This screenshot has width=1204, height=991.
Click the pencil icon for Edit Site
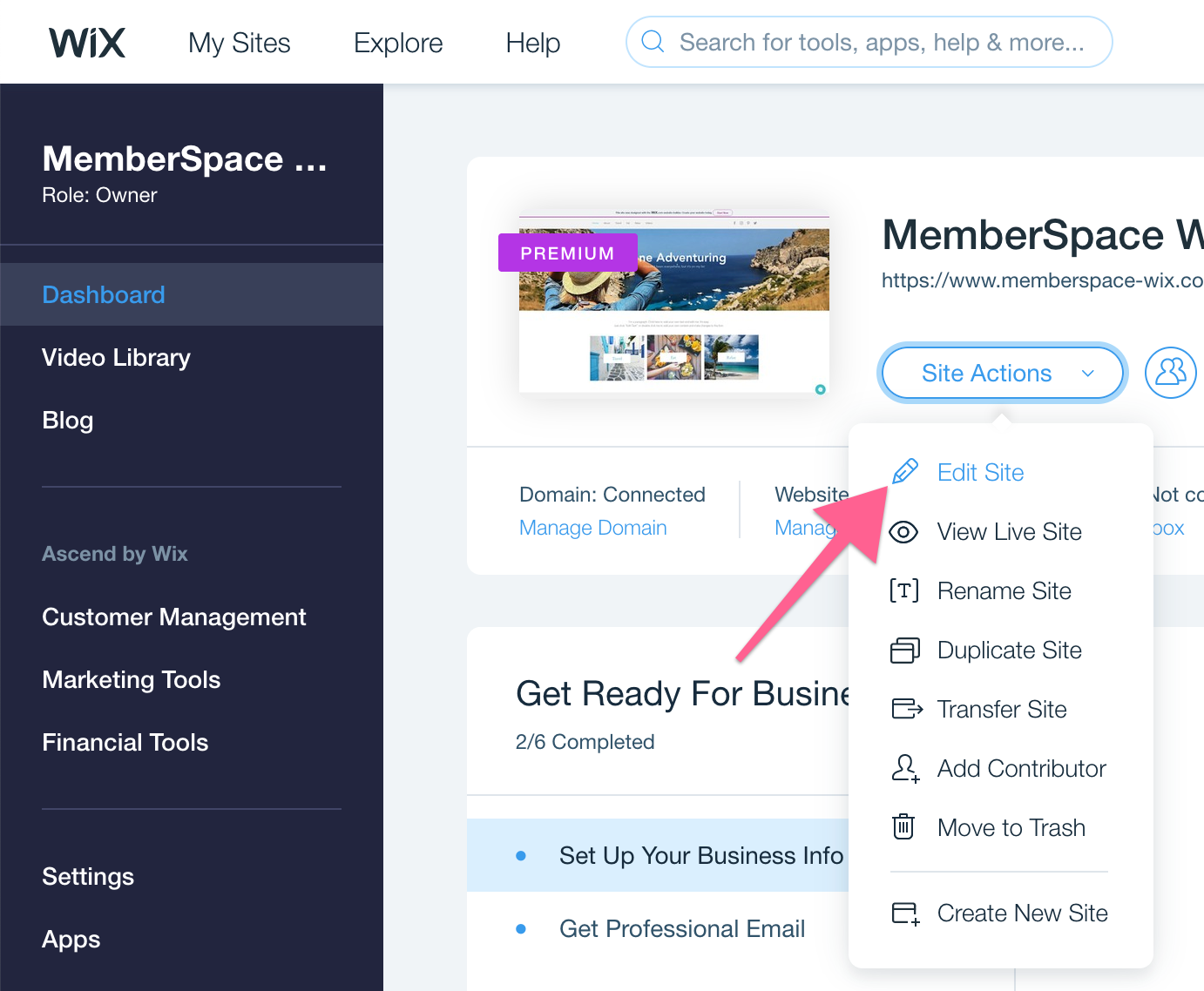904,472
